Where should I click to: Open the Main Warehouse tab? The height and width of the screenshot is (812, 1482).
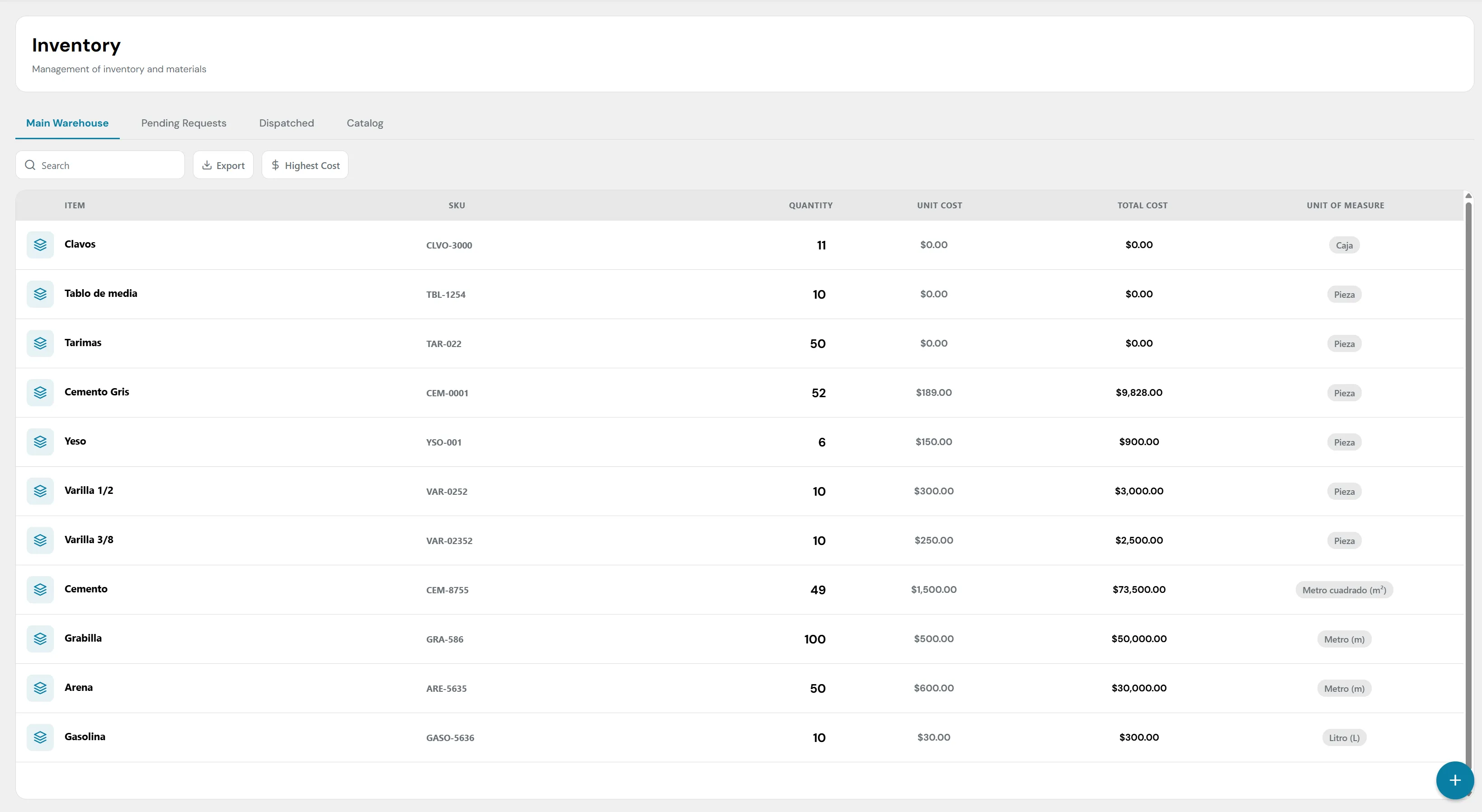tap(67, 123)
